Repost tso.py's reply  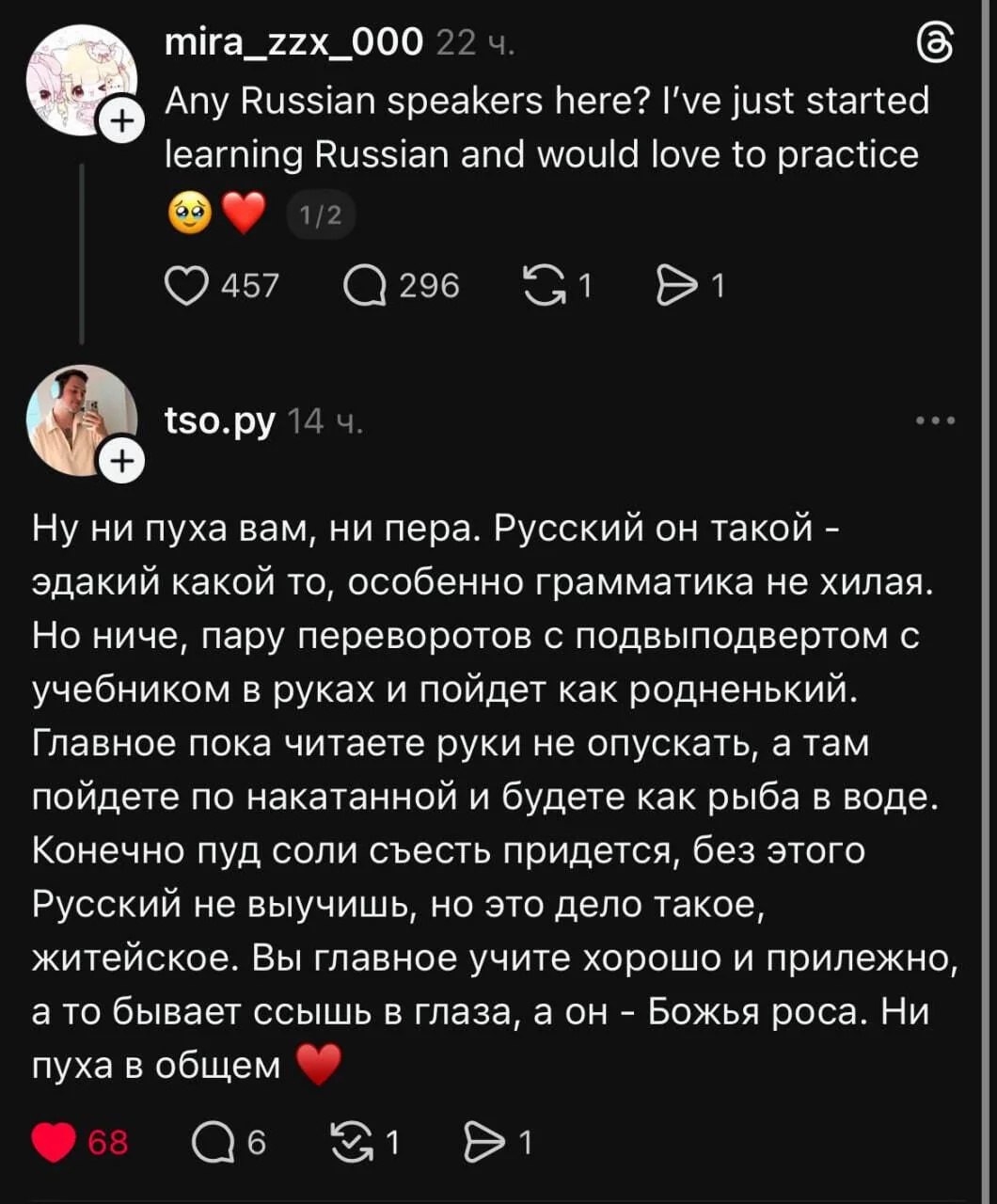click(x=352, y=1141)
